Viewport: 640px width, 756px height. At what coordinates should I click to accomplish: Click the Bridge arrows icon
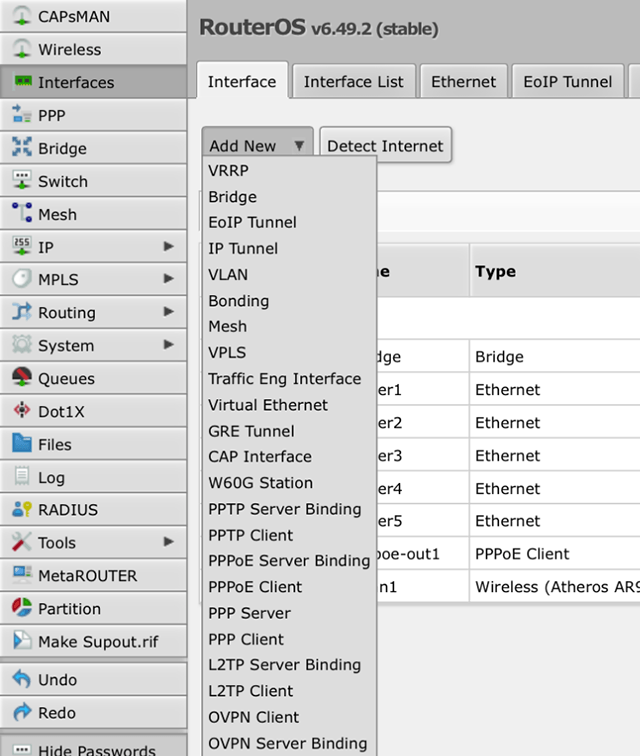(22, 147)
